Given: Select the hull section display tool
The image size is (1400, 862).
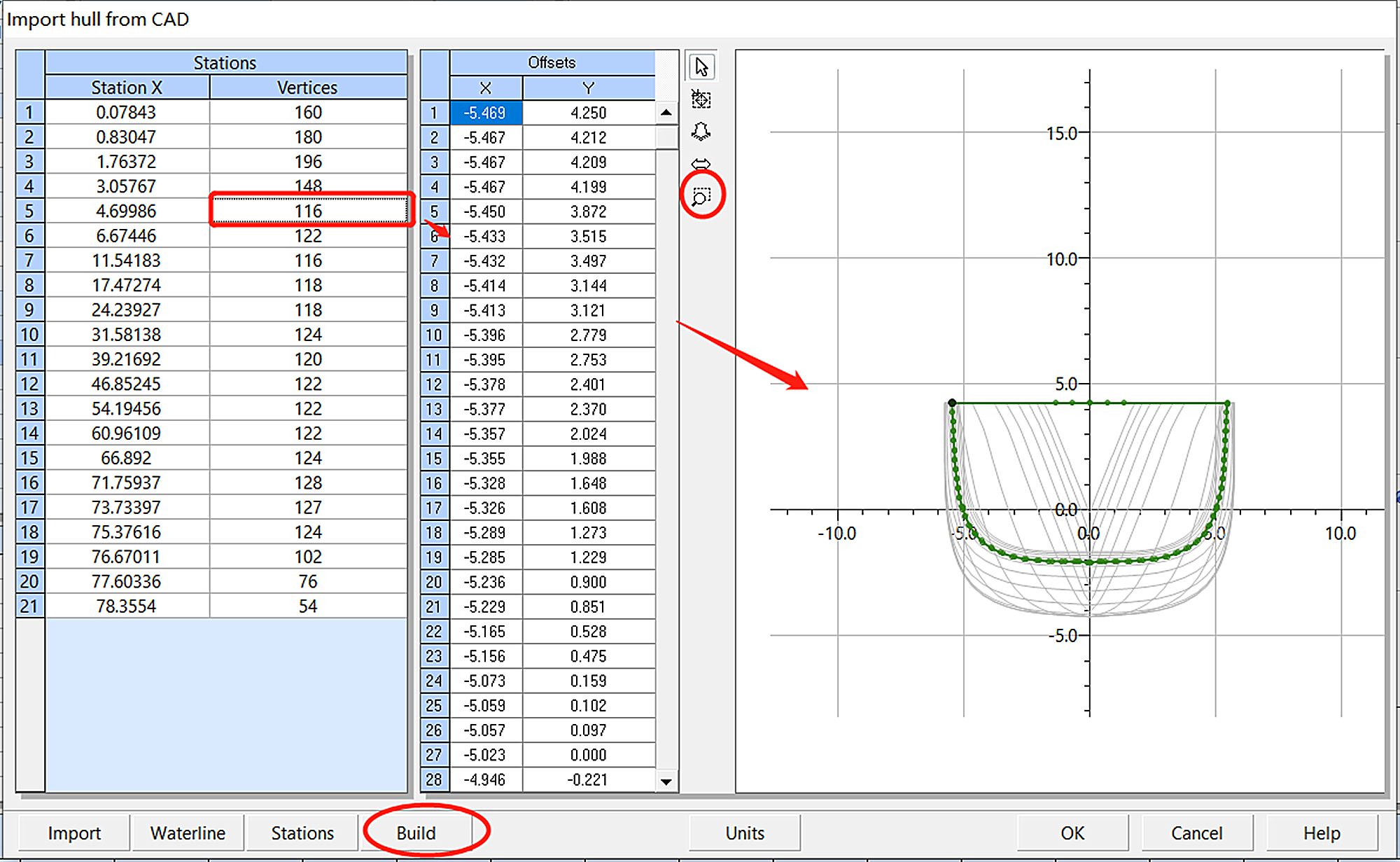Looking at the screenshot, I should point(701,131).
